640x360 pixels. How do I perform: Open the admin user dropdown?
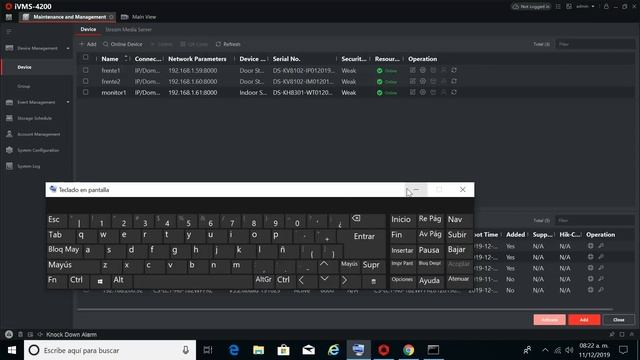(585, 7)
